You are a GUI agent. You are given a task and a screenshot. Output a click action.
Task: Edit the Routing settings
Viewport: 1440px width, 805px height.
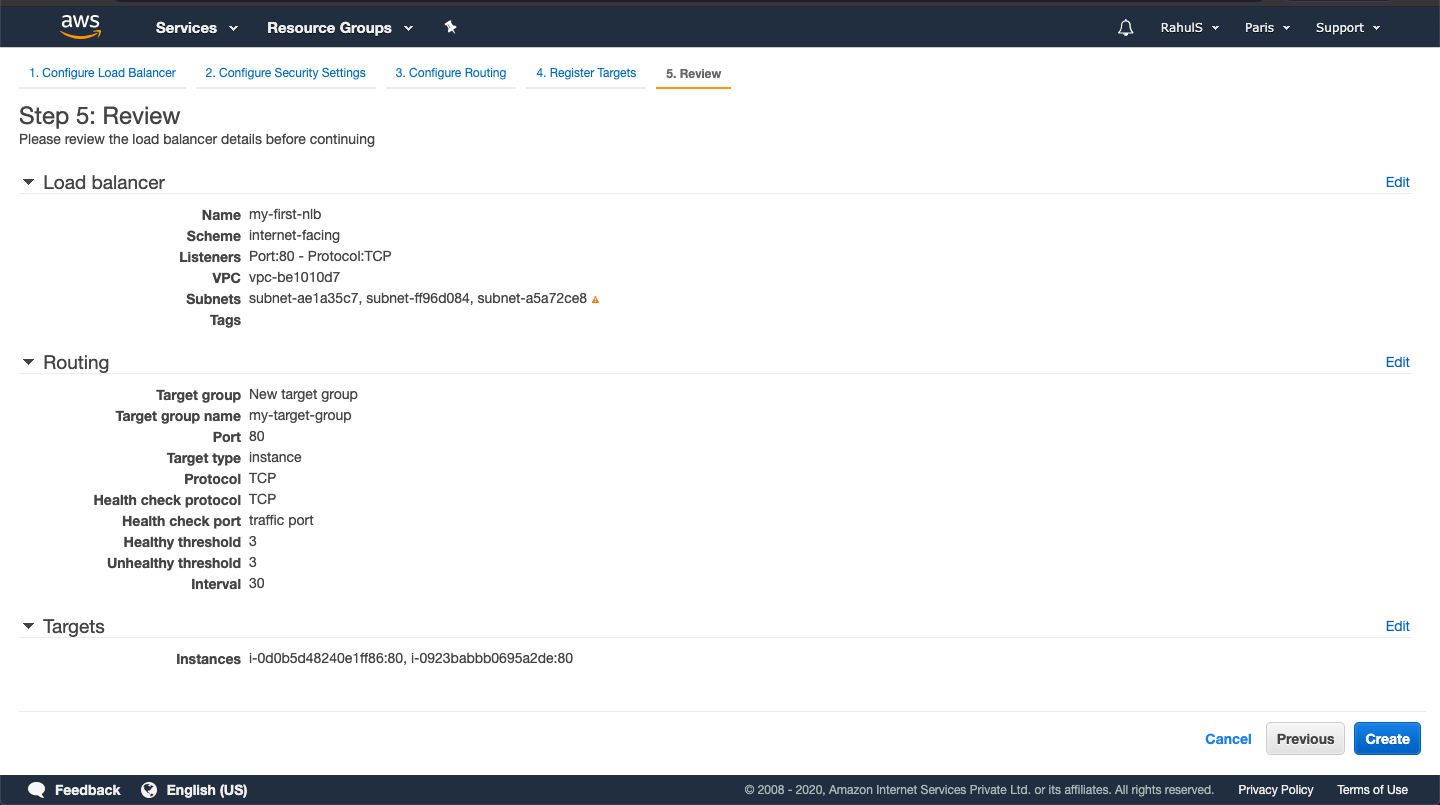point(1397,362)
